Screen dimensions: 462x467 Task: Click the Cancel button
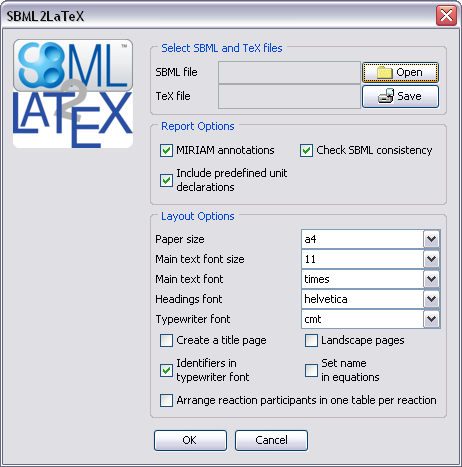(x=271, y=440)
